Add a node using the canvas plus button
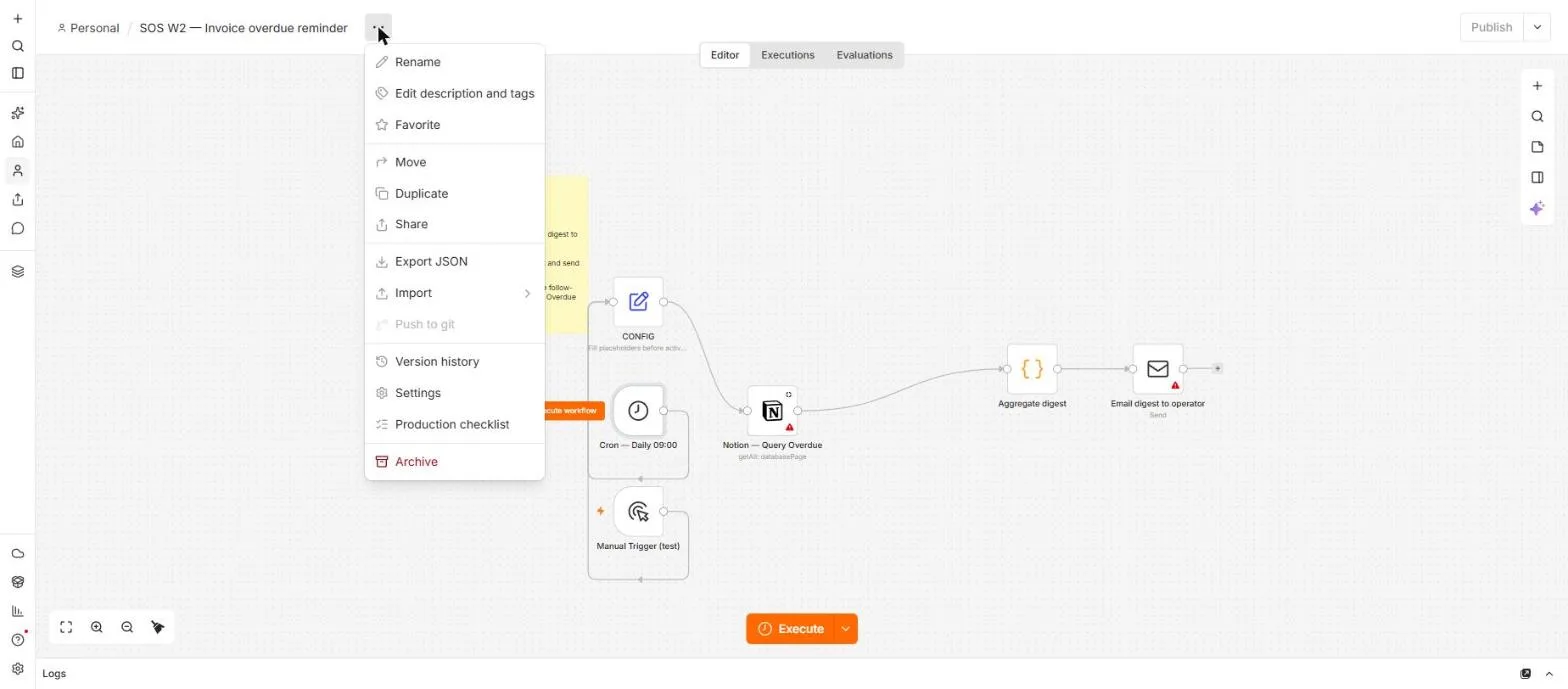The image size is (1568, 689). (x=1537, y=86)
